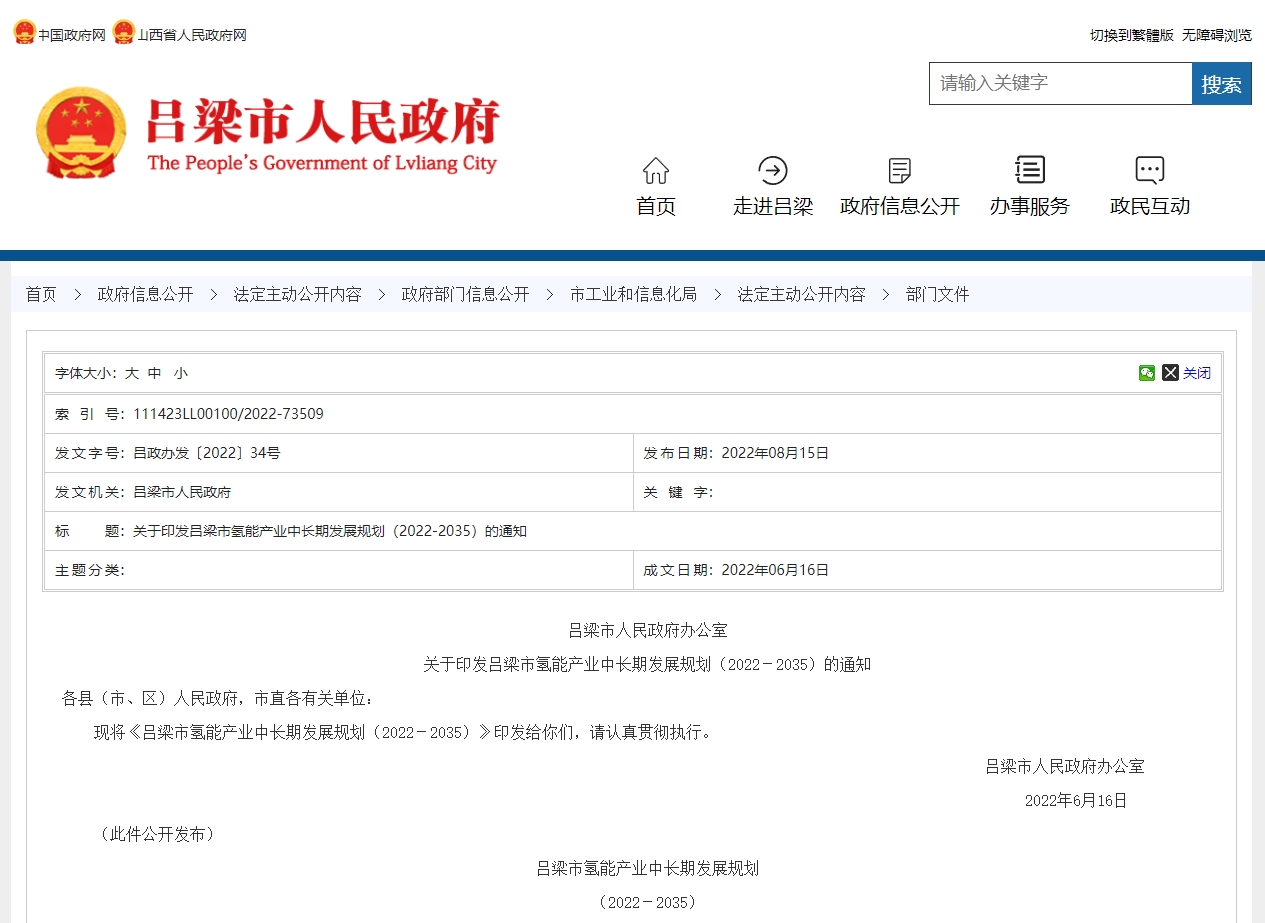Go to 首页 in the breadcrumb
Screen dimensions: 1265x923
tap(41, 294)
